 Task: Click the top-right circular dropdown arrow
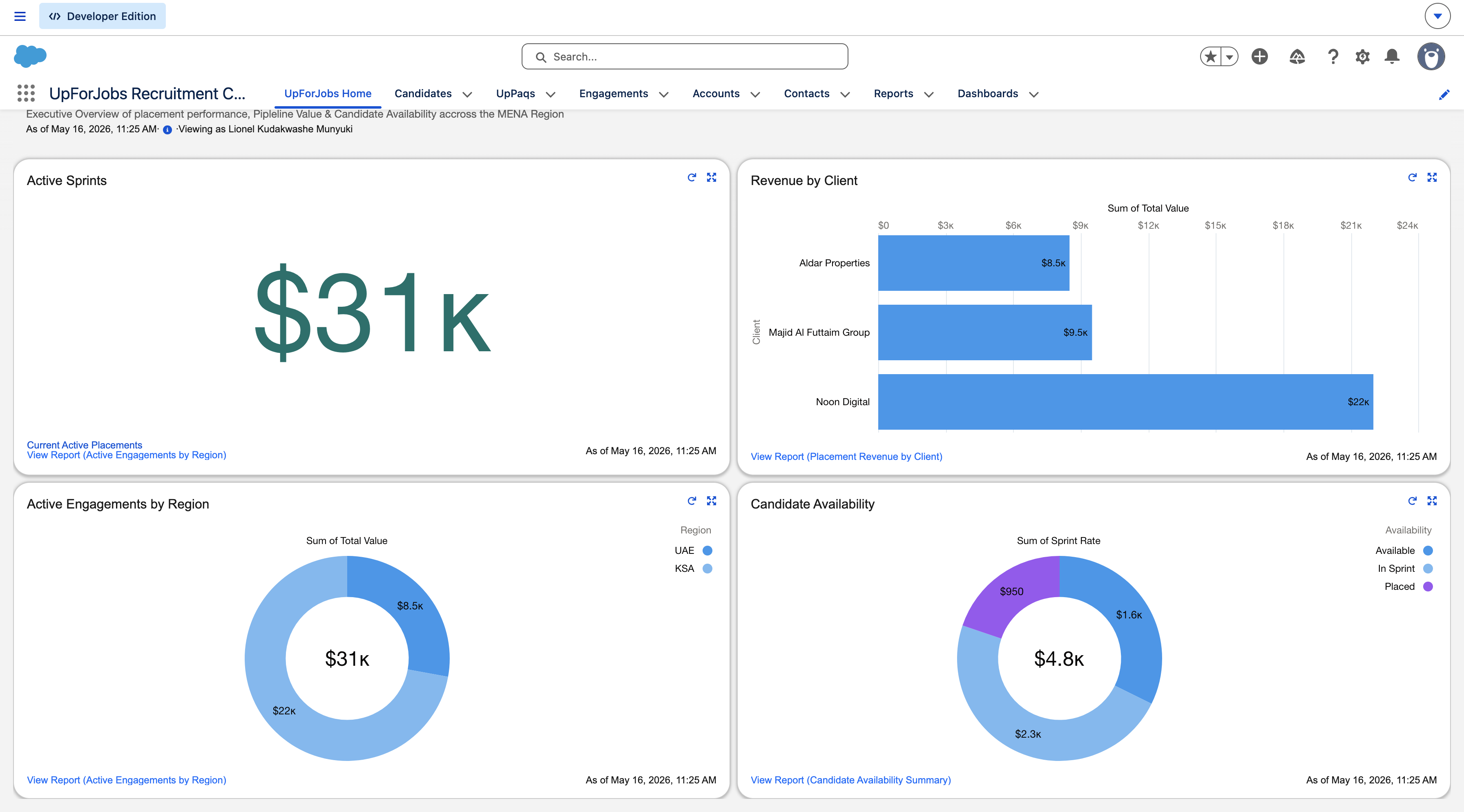(1437, 16)
